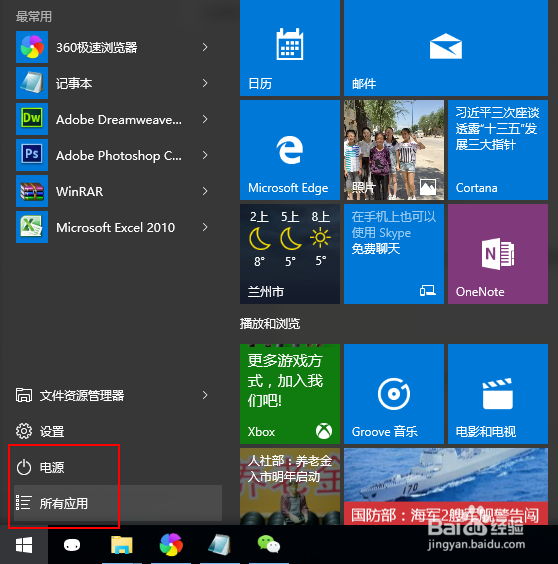This screenshot has width=558, height=564.
Task: Open the OneNote tile
Action: point(498,254)
